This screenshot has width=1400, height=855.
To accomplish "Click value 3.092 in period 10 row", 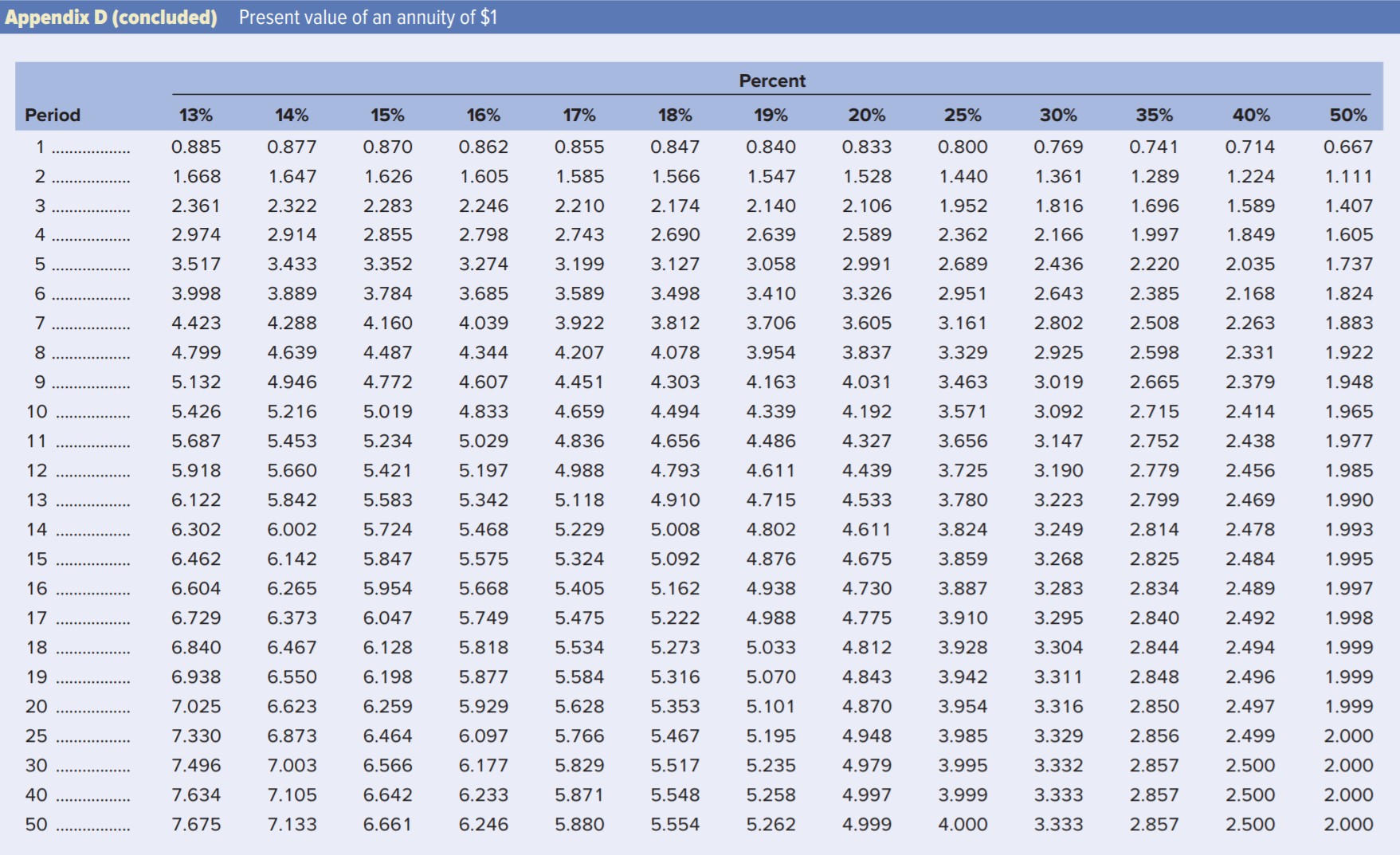I will coord(1058,412).
